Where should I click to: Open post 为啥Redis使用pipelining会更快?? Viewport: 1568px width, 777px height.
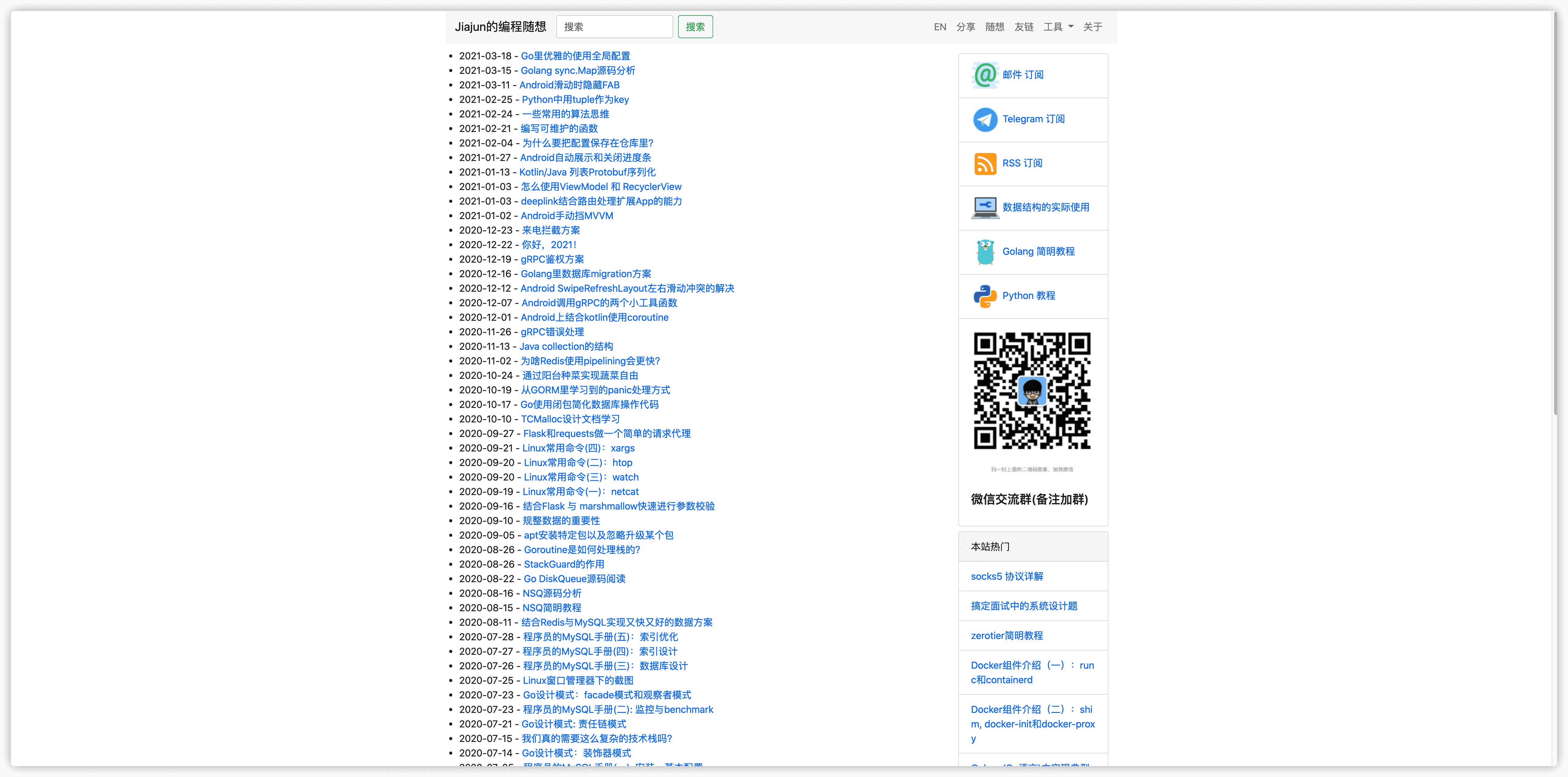[590, 362]
